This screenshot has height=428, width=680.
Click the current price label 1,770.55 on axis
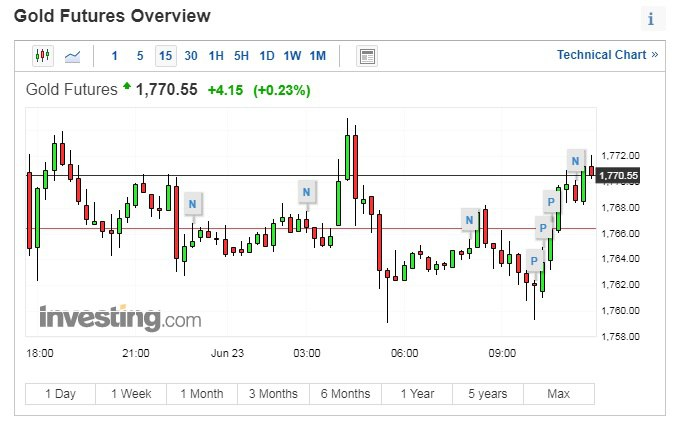point(618,176)
